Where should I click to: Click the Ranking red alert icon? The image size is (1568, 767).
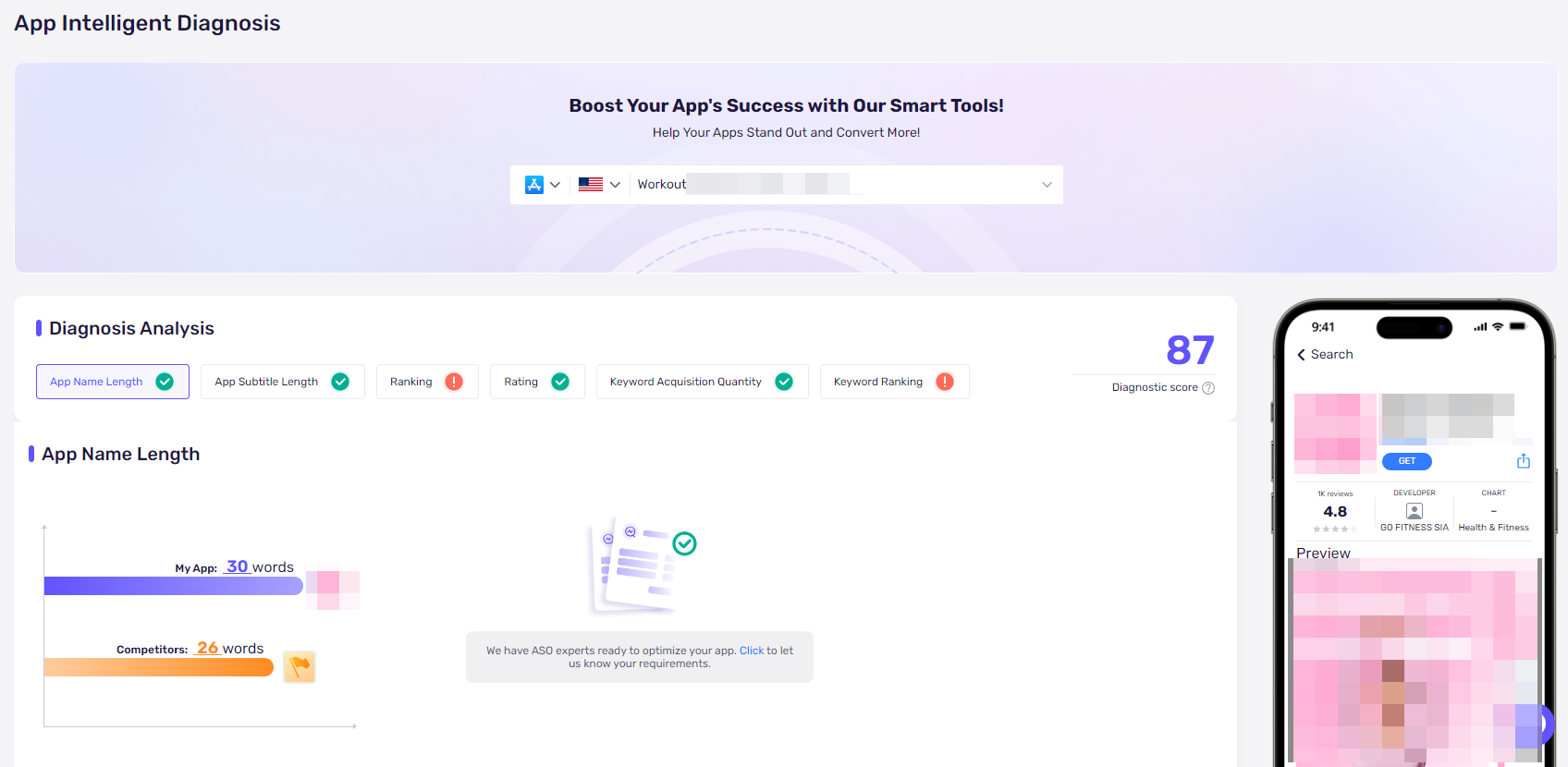coord(454,382)
